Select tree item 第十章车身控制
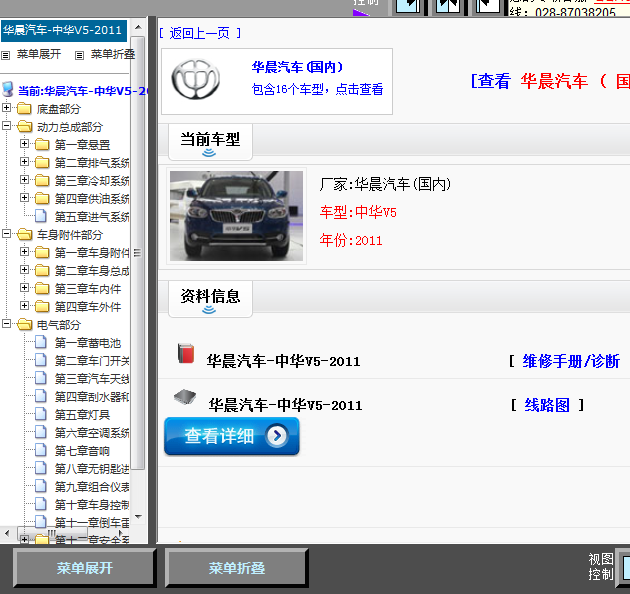This screenshot has width=630, height=594. [92, 505]
